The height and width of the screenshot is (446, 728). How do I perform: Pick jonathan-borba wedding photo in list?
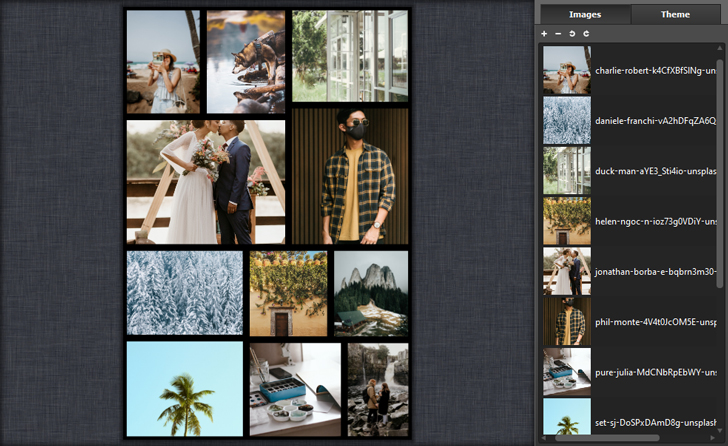pyautogui.click(x=630, y=272)
